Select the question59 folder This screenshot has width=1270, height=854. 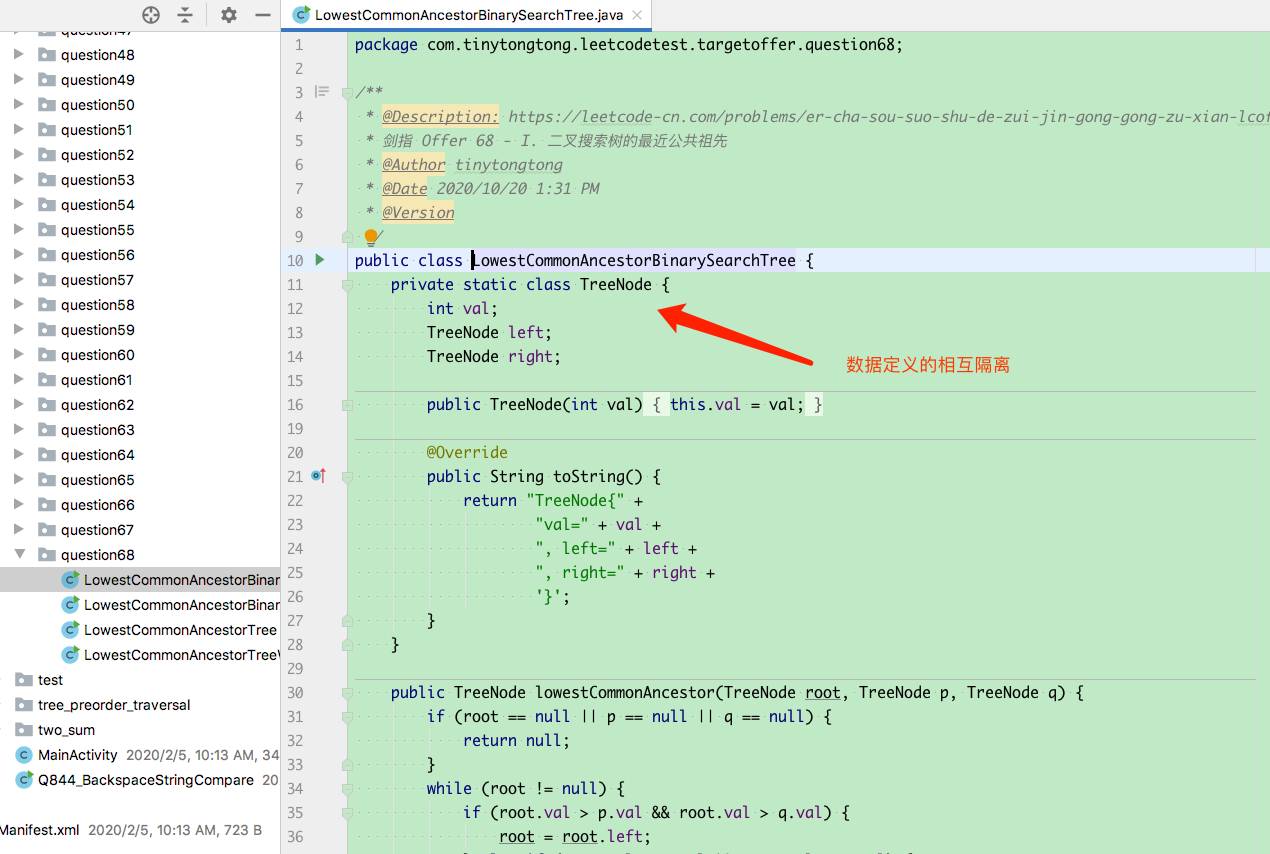[98, 330]
